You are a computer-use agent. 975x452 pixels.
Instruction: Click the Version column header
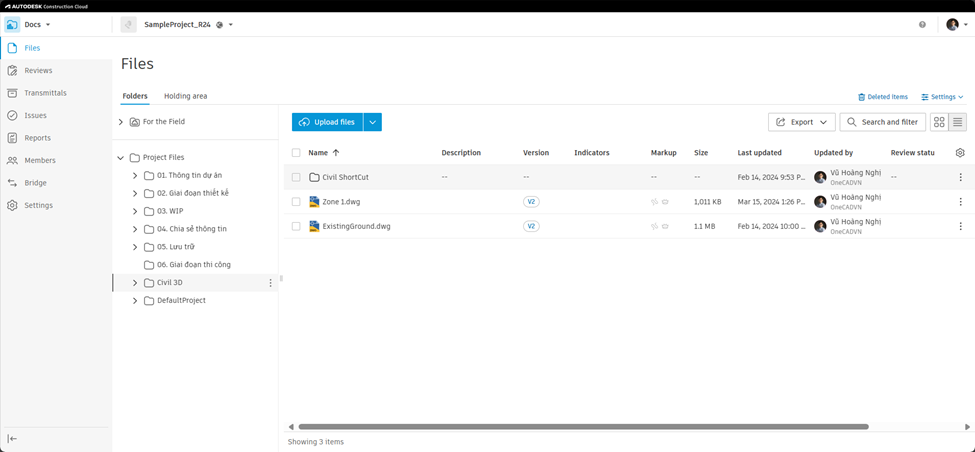(536, 152)
